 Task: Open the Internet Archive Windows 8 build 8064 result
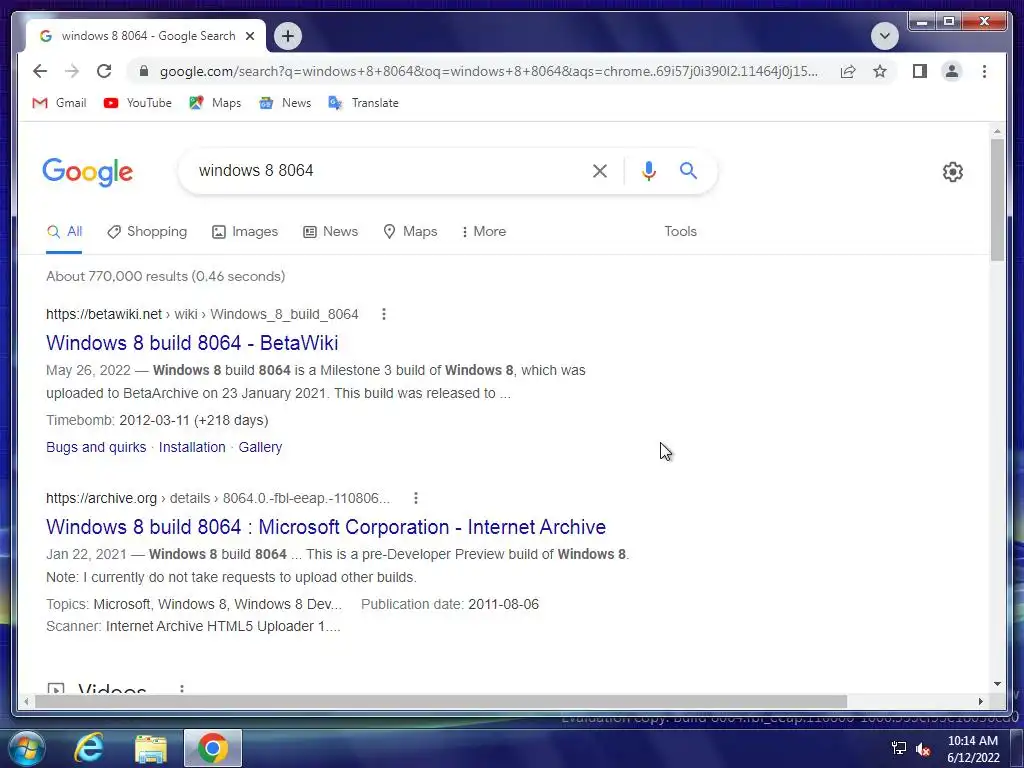tap(326, 527)
